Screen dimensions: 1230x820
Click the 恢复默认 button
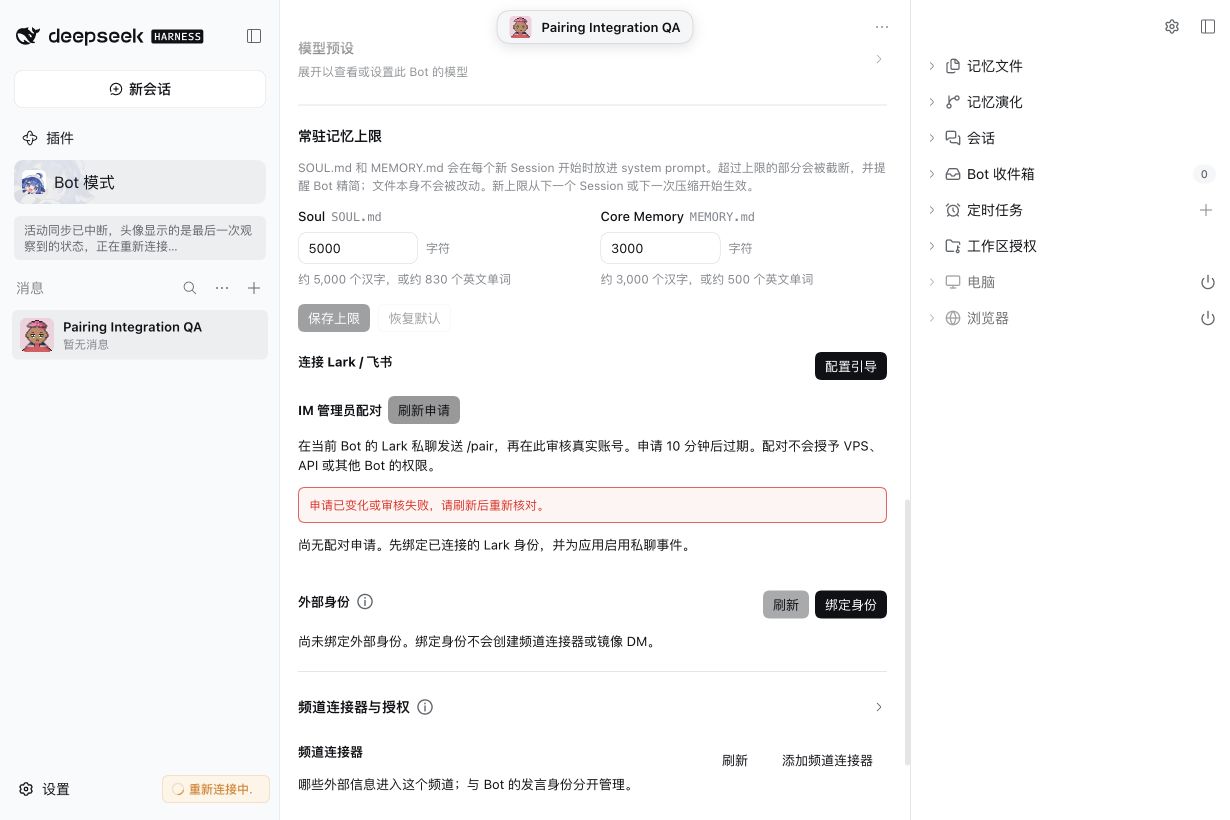click(415, 318)
